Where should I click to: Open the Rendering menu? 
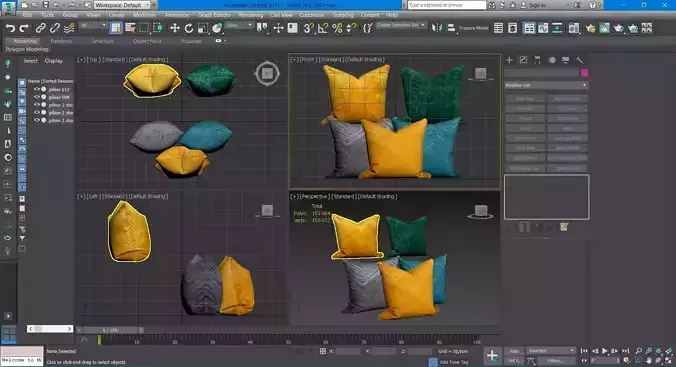pos(250,15)
